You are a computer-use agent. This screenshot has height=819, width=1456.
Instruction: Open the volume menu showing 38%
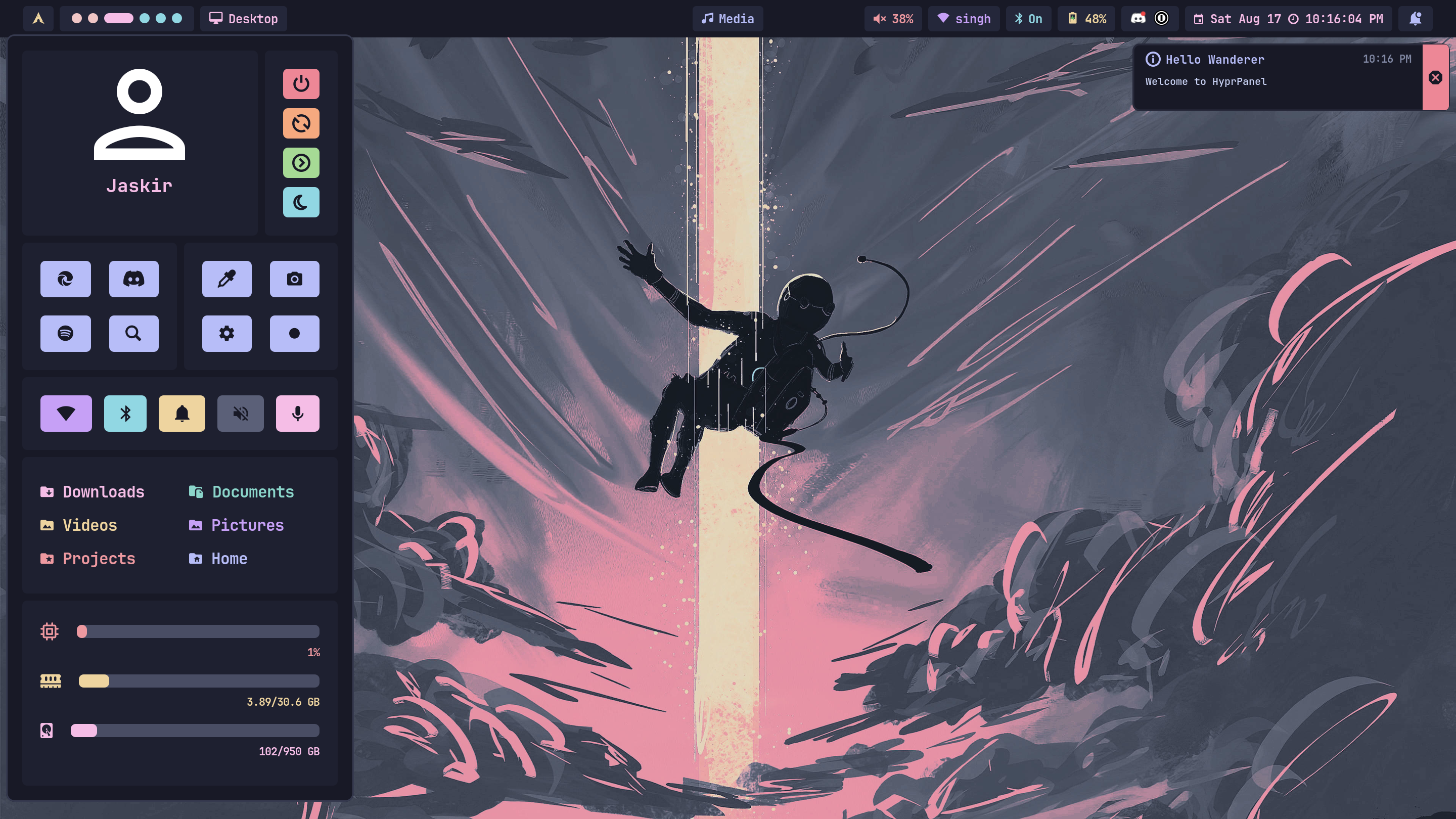(x=893, y=19)
